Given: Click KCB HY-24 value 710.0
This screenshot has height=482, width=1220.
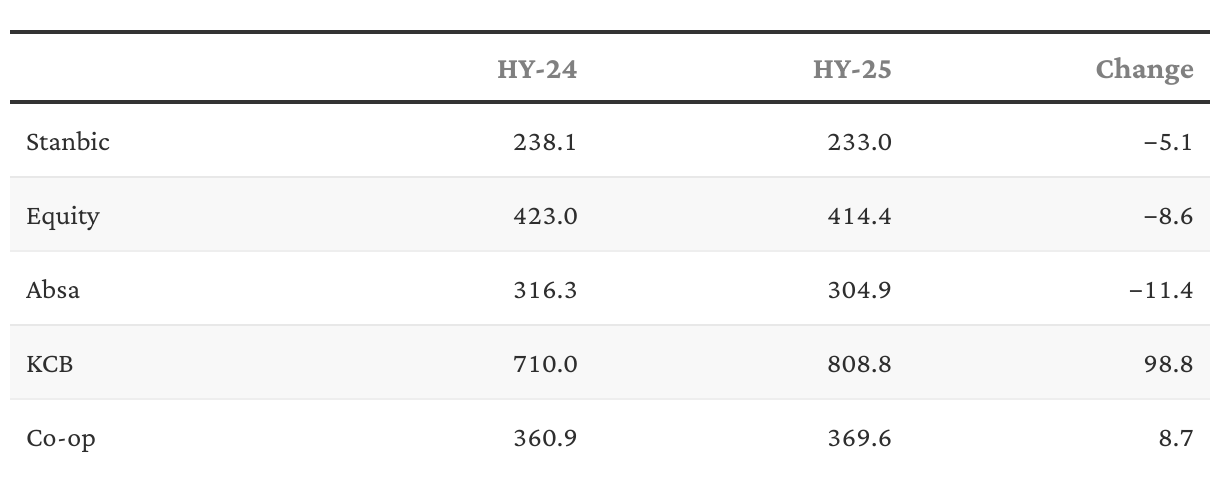Looking at the screenshot, I should [545, 364].
